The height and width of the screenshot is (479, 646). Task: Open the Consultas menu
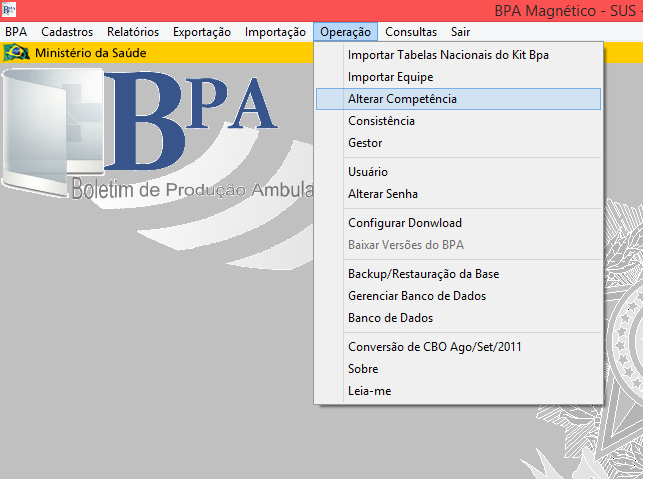tap(411, 32)
